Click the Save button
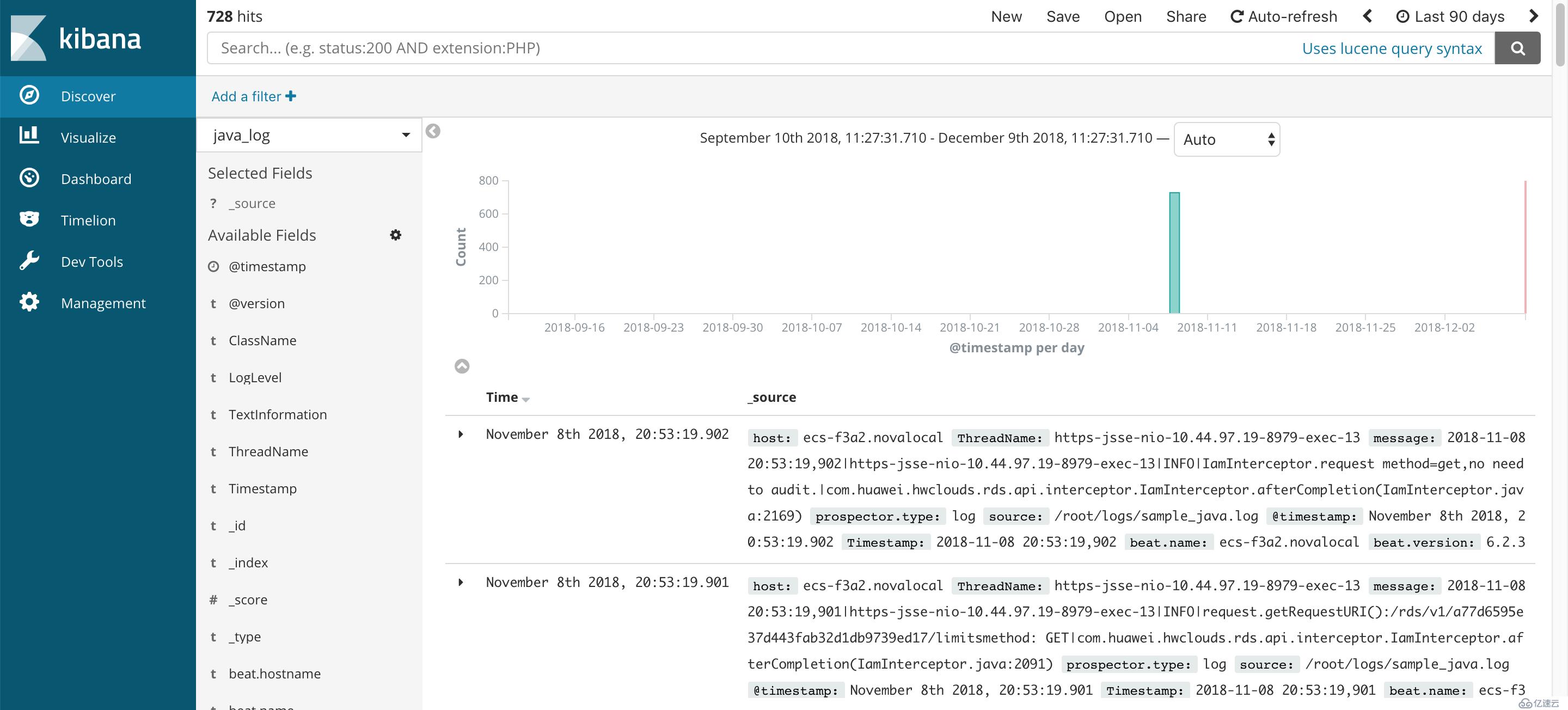The width and height of the screenshot is (1568, 710). pos(1063,16)
